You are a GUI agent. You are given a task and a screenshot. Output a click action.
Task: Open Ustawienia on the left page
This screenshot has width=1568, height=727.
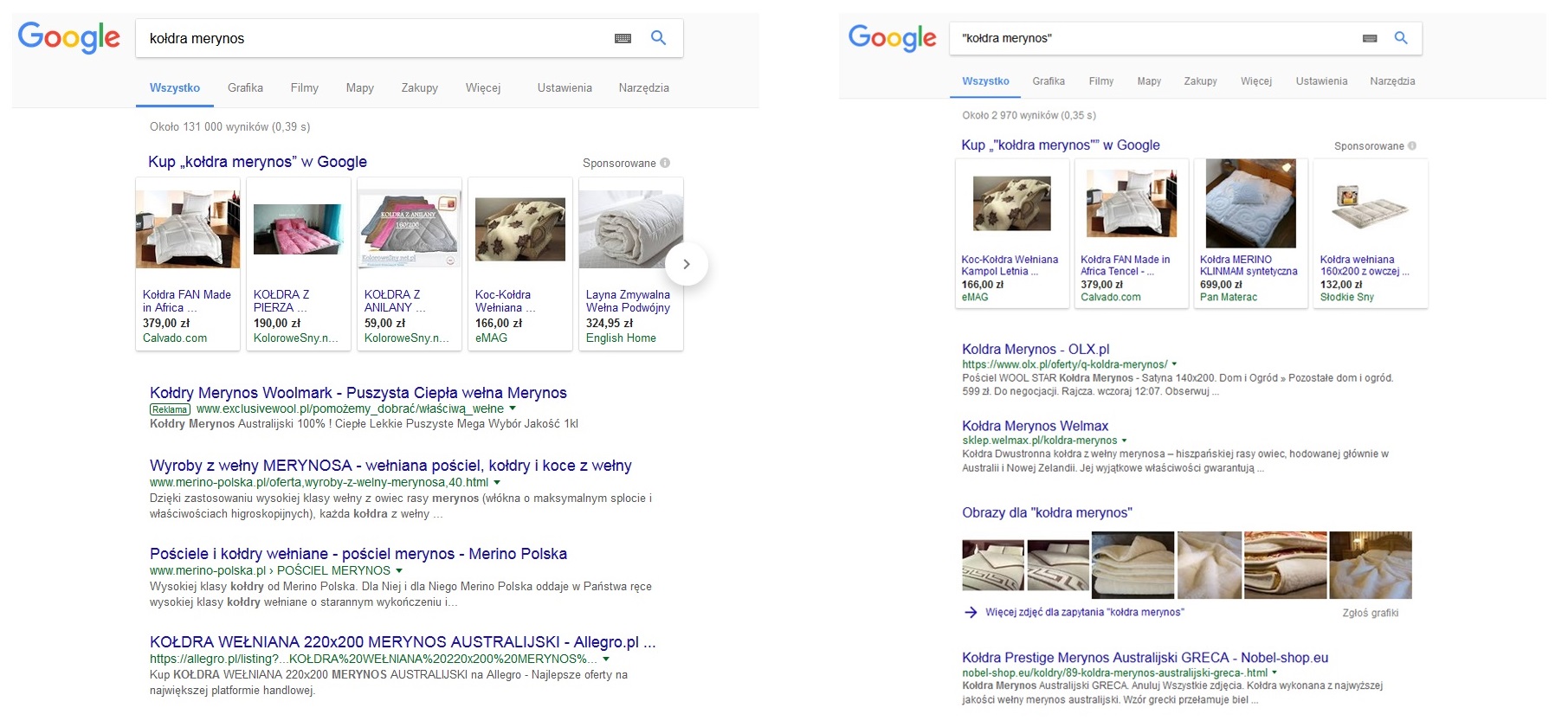565,87
